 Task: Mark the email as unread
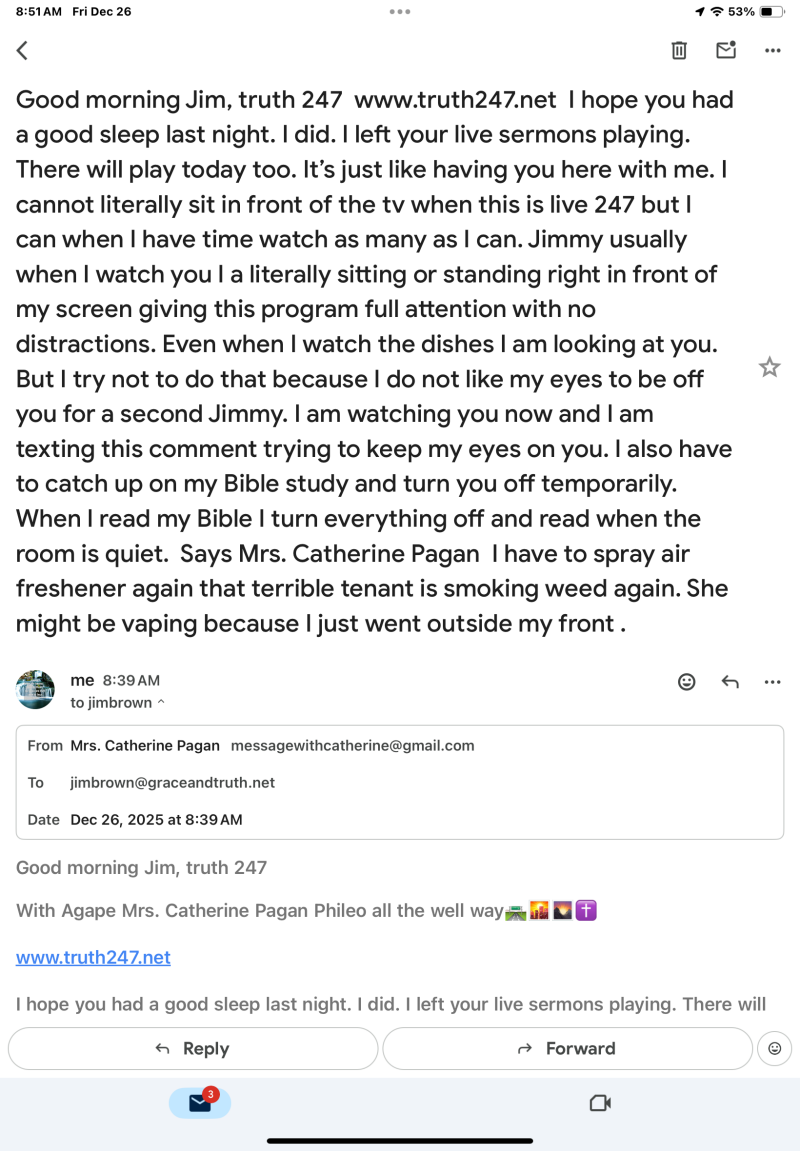(725, 50)
